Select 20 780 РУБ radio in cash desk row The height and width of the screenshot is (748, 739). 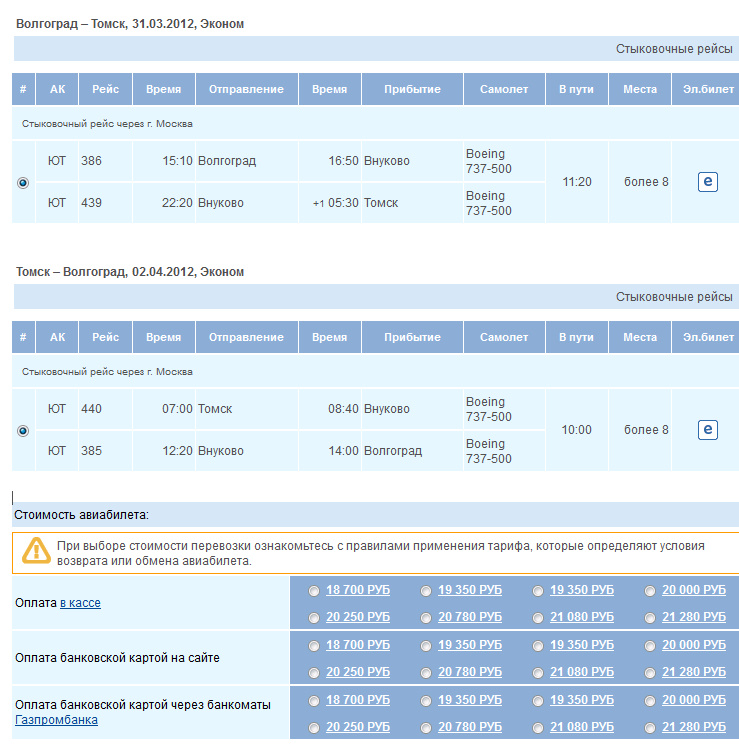[426, 617]
